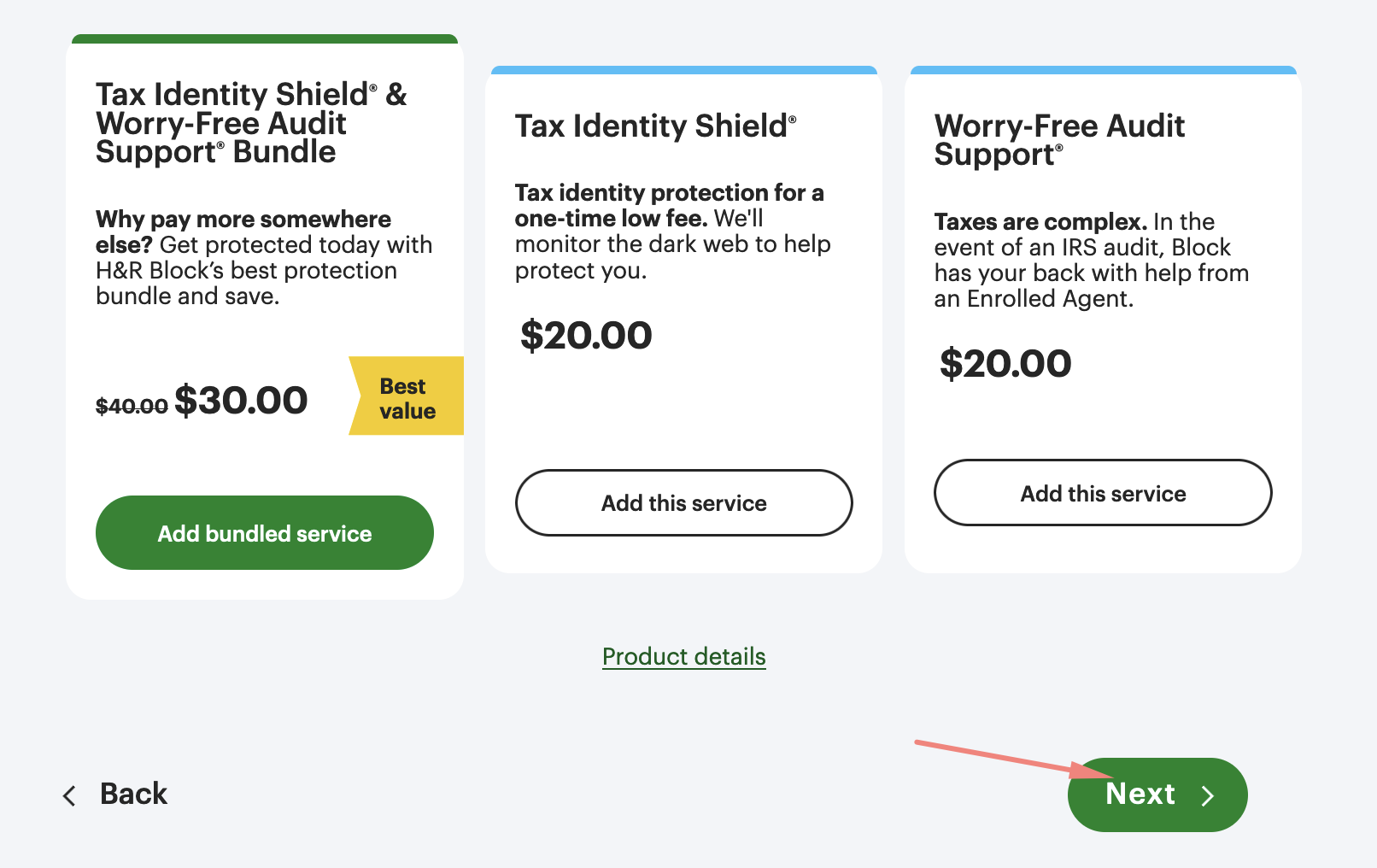Select the Tax Identity Shield card heading
This screenshot has height=868, width=1377.
coord(655,126)
